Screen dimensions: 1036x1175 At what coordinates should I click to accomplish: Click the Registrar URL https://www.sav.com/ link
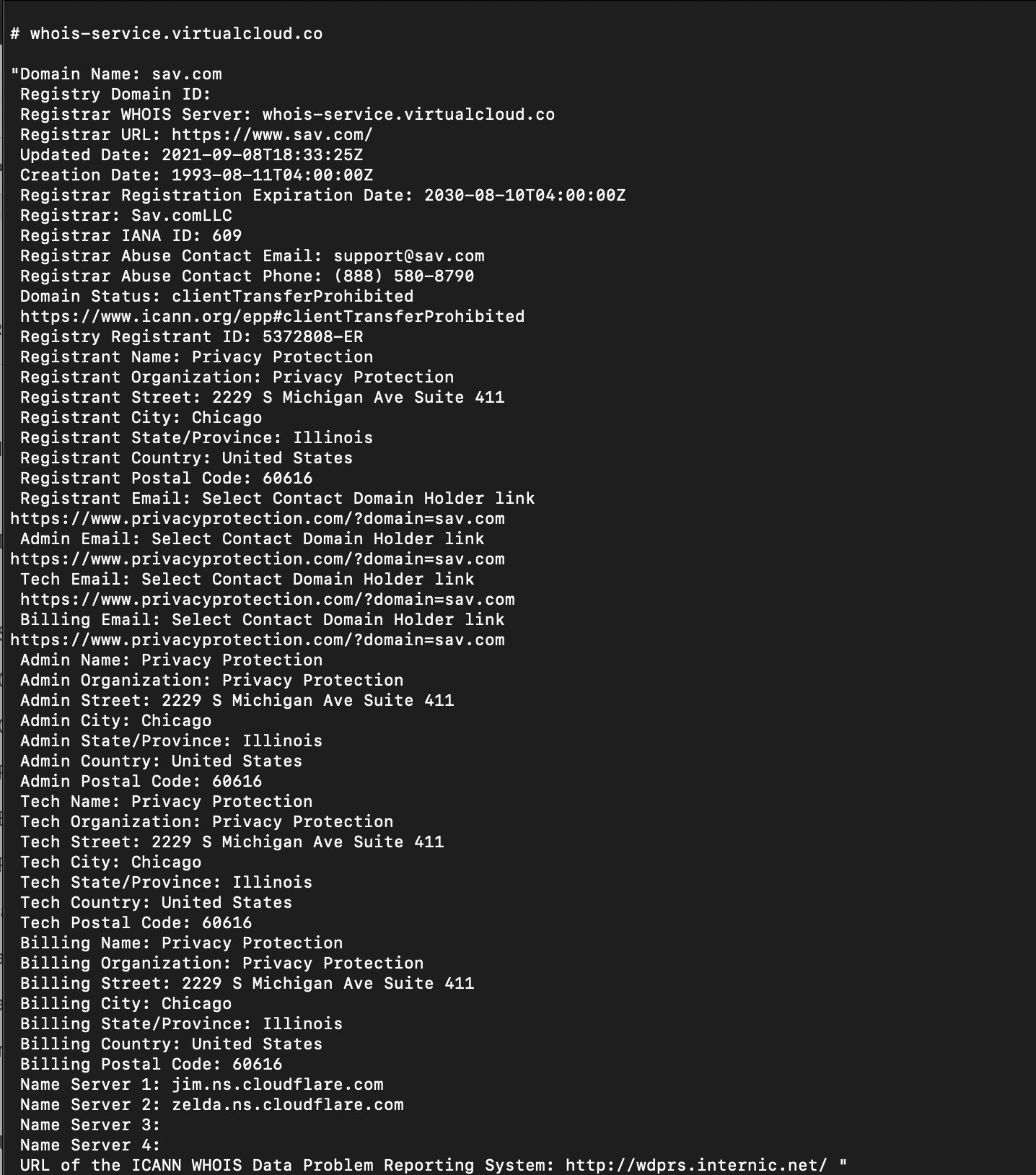tap(272, 135)
